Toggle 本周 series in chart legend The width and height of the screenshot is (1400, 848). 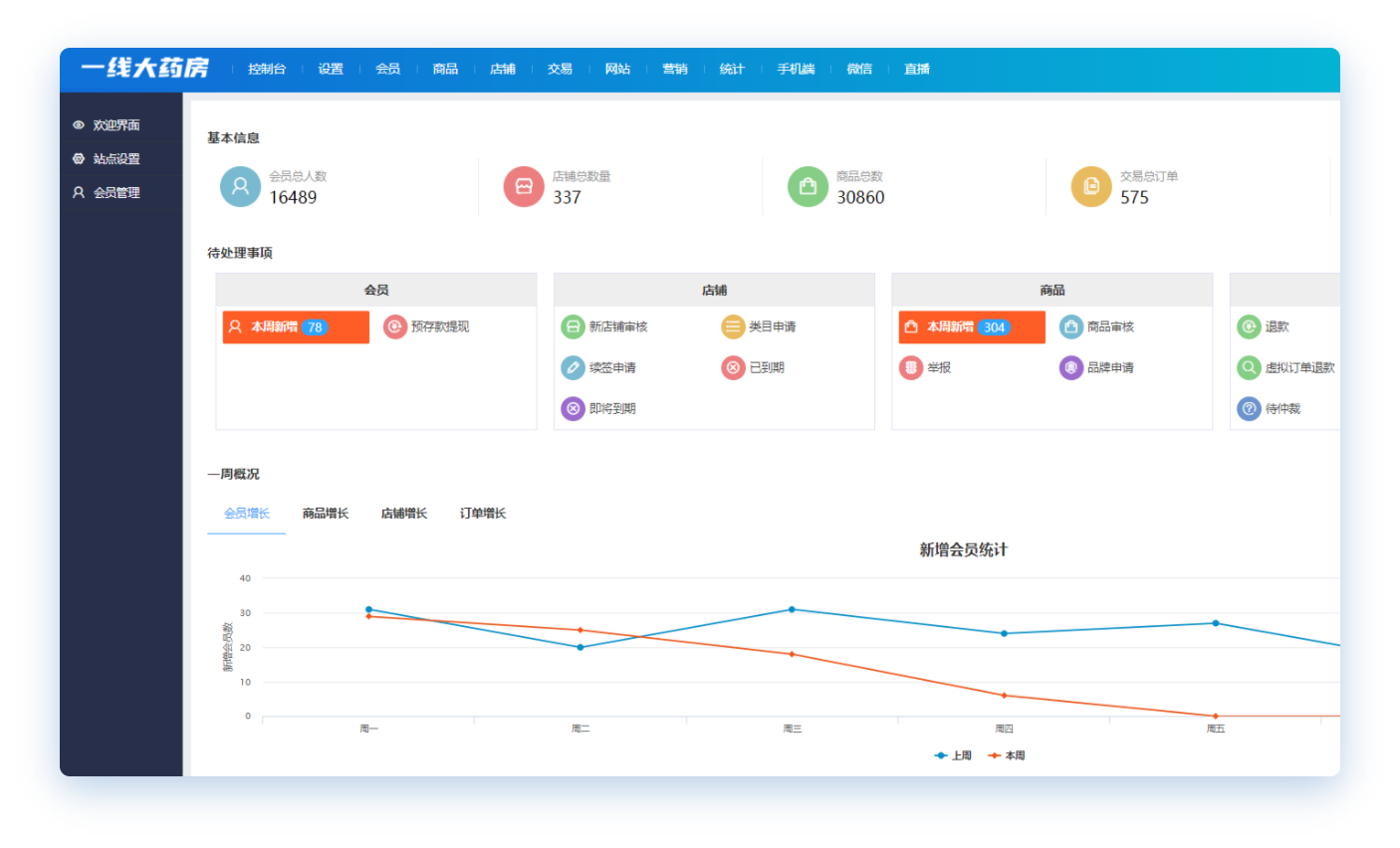click(1007, 755)
